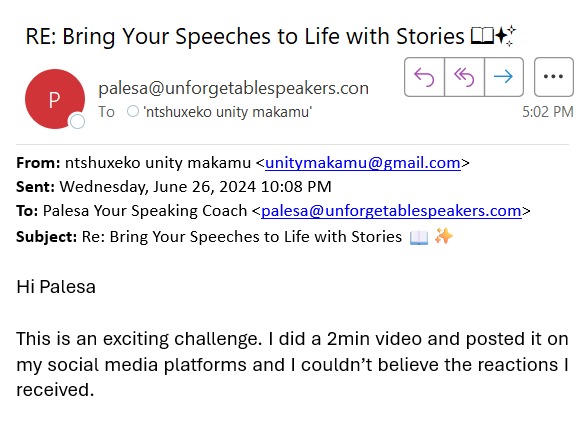
Task: Click the red sender avatar labeled P
Action: click(x=55, y=99)
